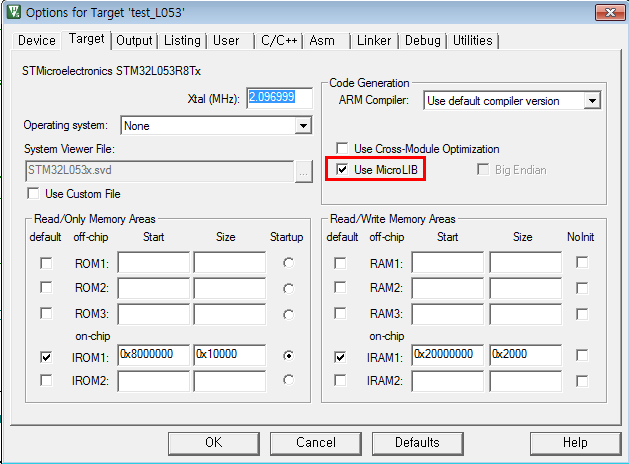
Task: Open the Help button
Action: 575,443
